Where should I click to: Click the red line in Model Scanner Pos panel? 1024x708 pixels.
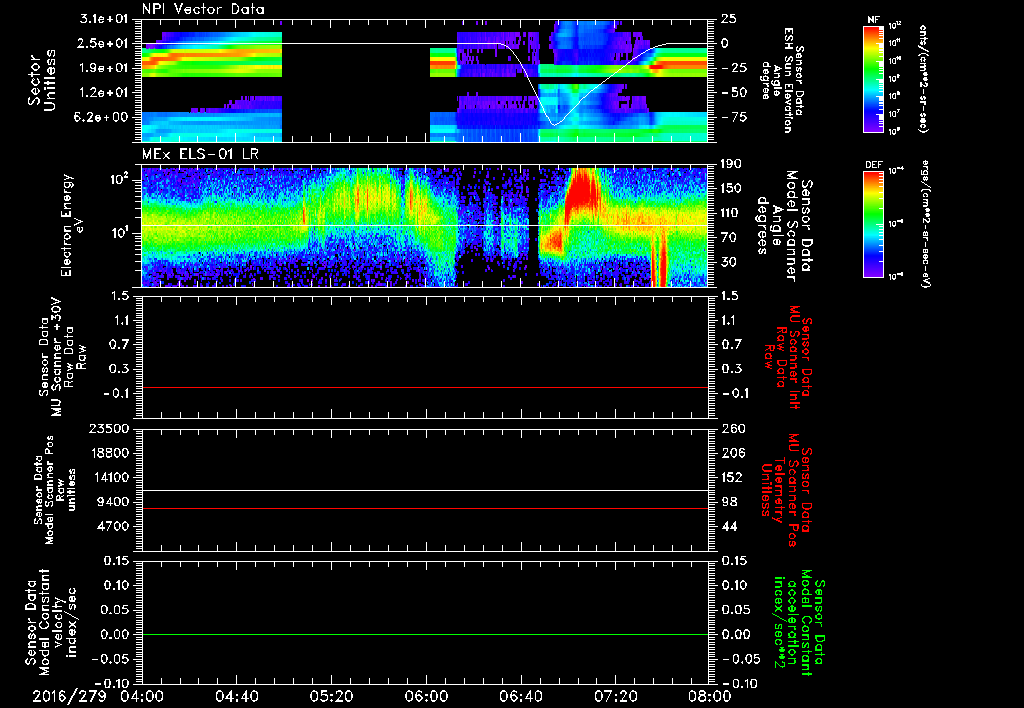(x=425, y=508)
